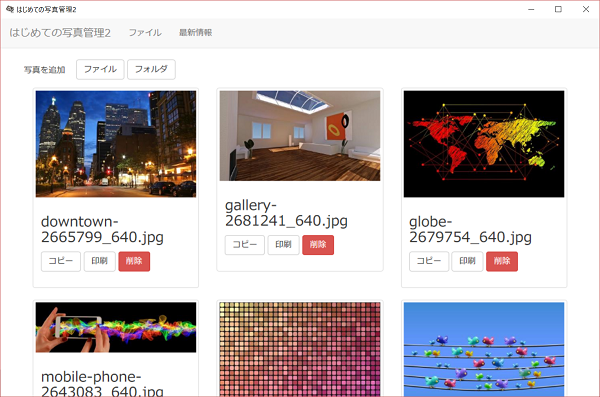Open the 最新情報 menu item
This screenshot has width=600, height=397.
(x=196, y=33)
